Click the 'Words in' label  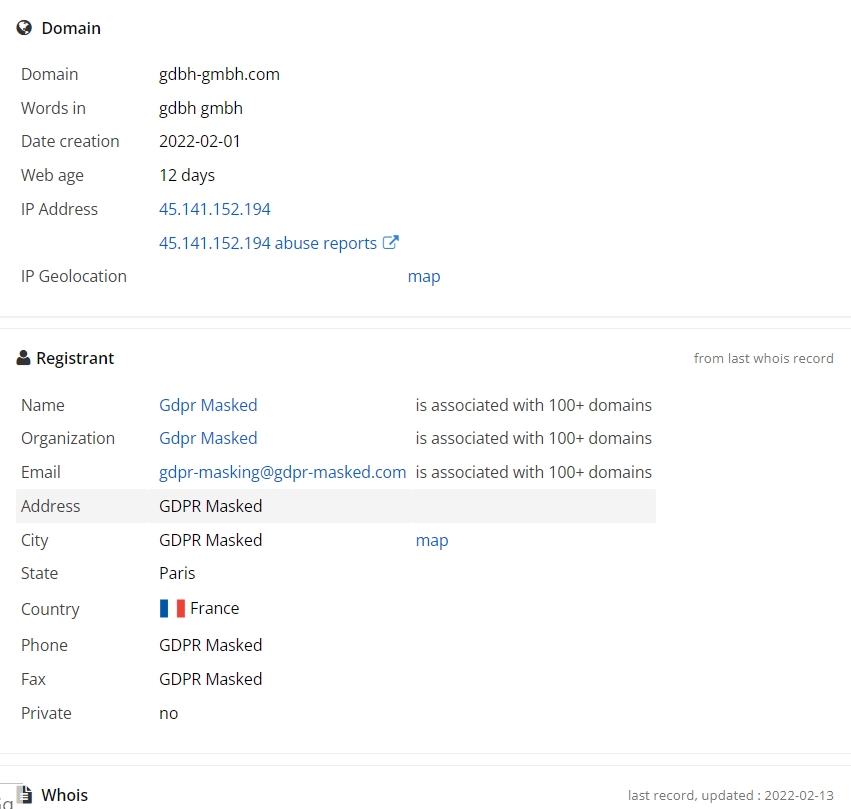(53, 108)
